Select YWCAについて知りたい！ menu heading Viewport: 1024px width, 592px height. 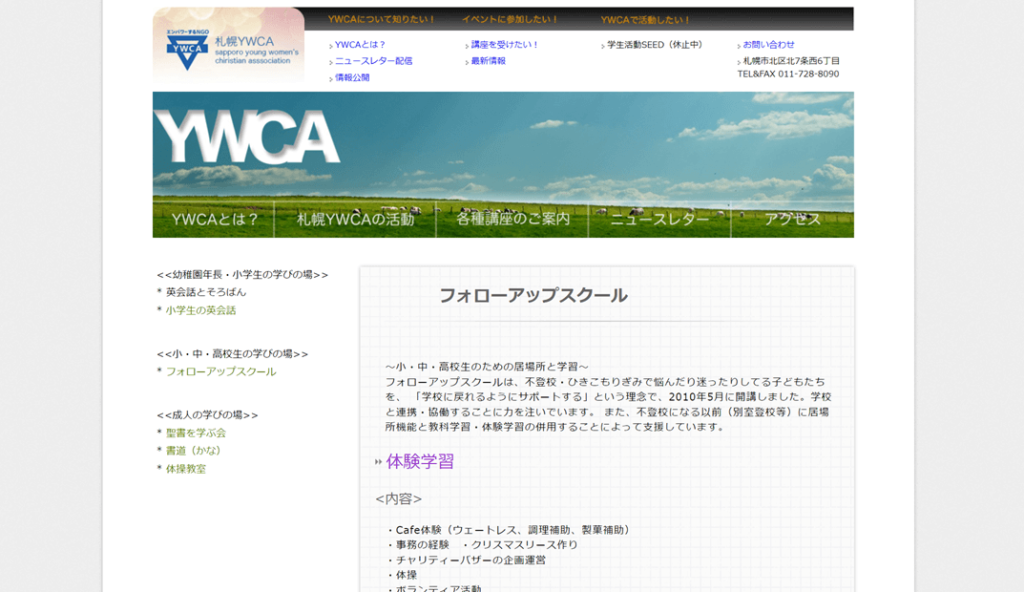[381, 20]
